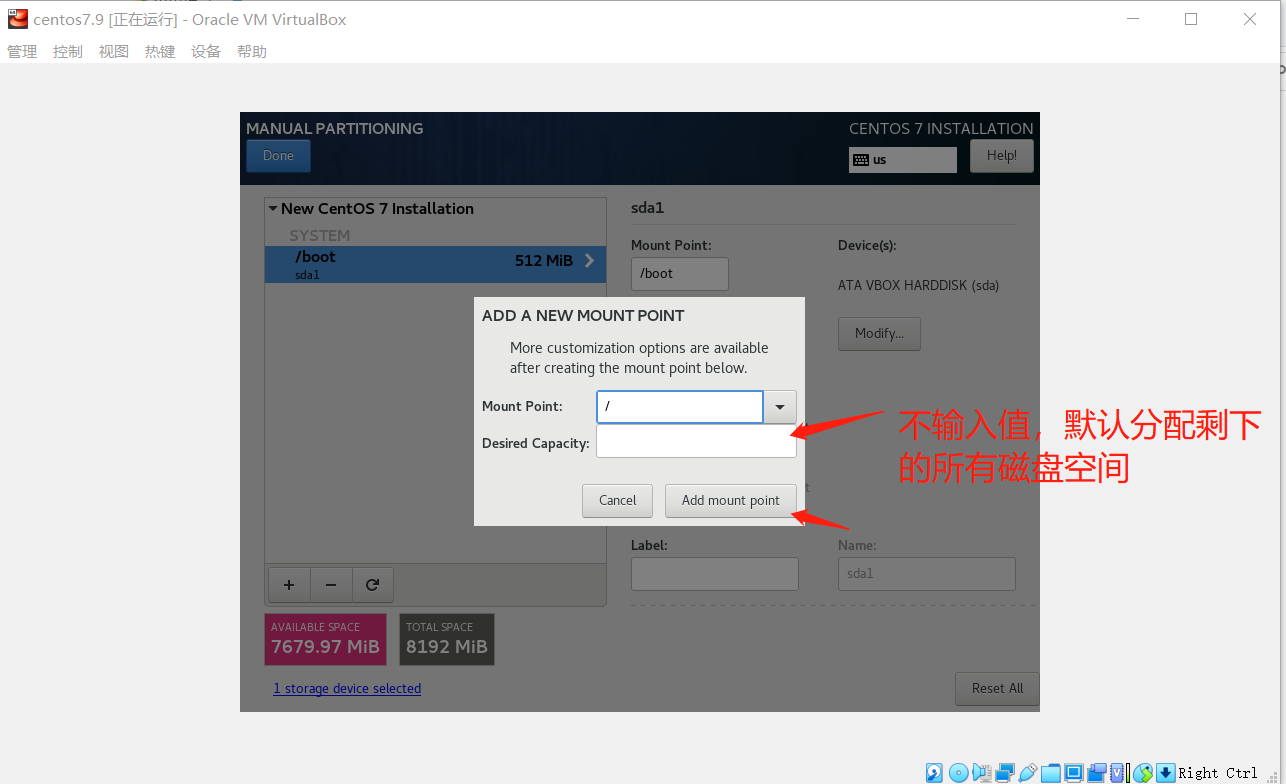Open the 帮助 menu
Viewport: 1286px width, 784px height.
pyautogui.click(x=252, y=52)
